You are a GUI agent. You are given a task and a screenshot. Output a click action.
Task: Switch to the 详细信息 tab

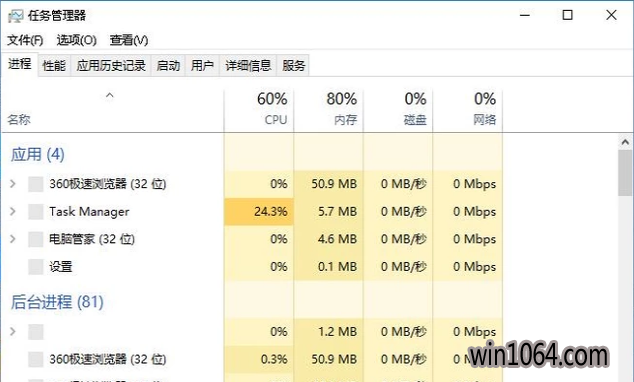click(248, 65)
